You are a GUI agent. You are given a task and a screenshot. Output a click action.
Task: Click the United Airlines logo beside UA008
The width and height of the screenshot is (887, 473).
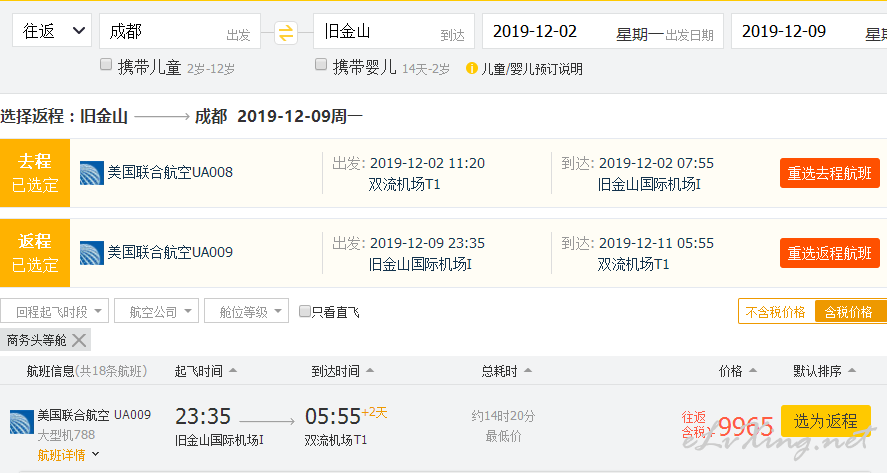[92, 172]
